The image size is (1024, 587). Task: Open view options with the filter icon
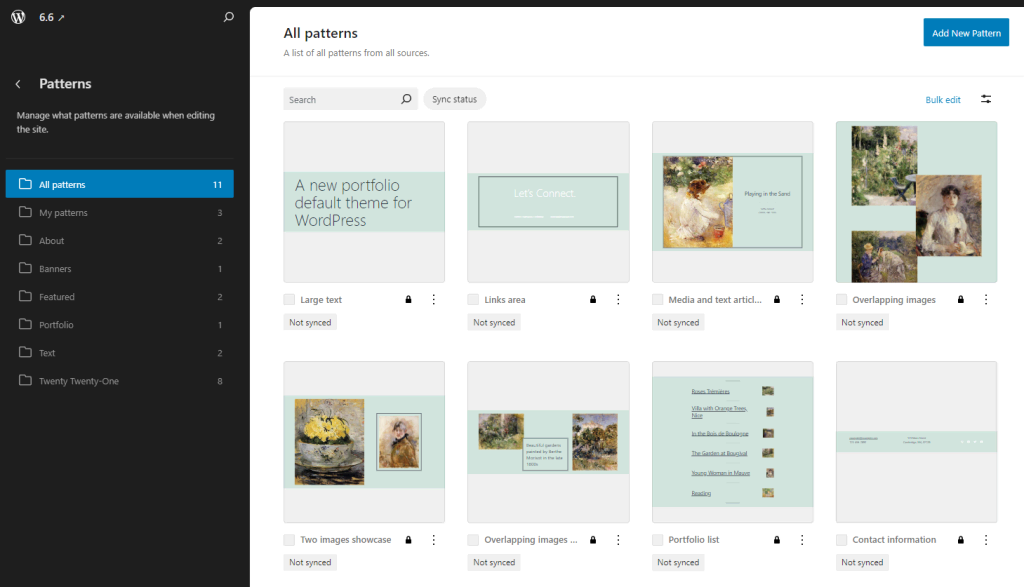tap(985, 99)
